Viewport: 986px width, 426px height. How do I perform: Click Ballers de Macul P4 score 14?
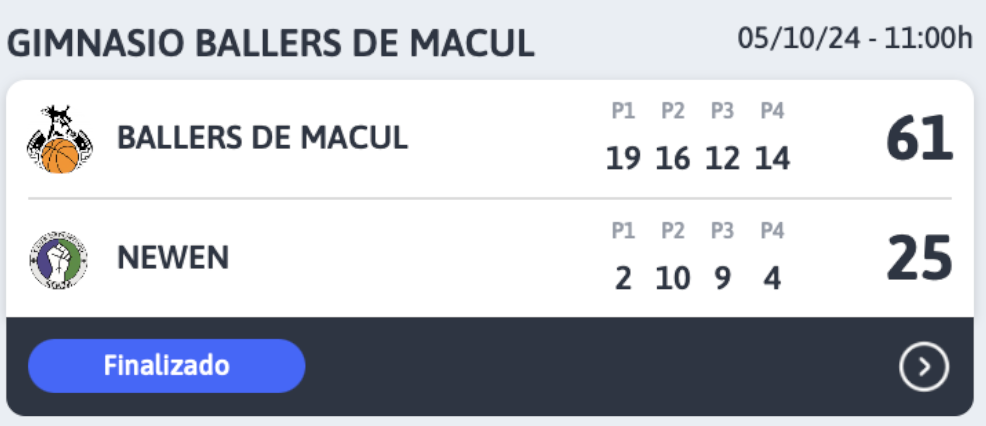point(772,159)
